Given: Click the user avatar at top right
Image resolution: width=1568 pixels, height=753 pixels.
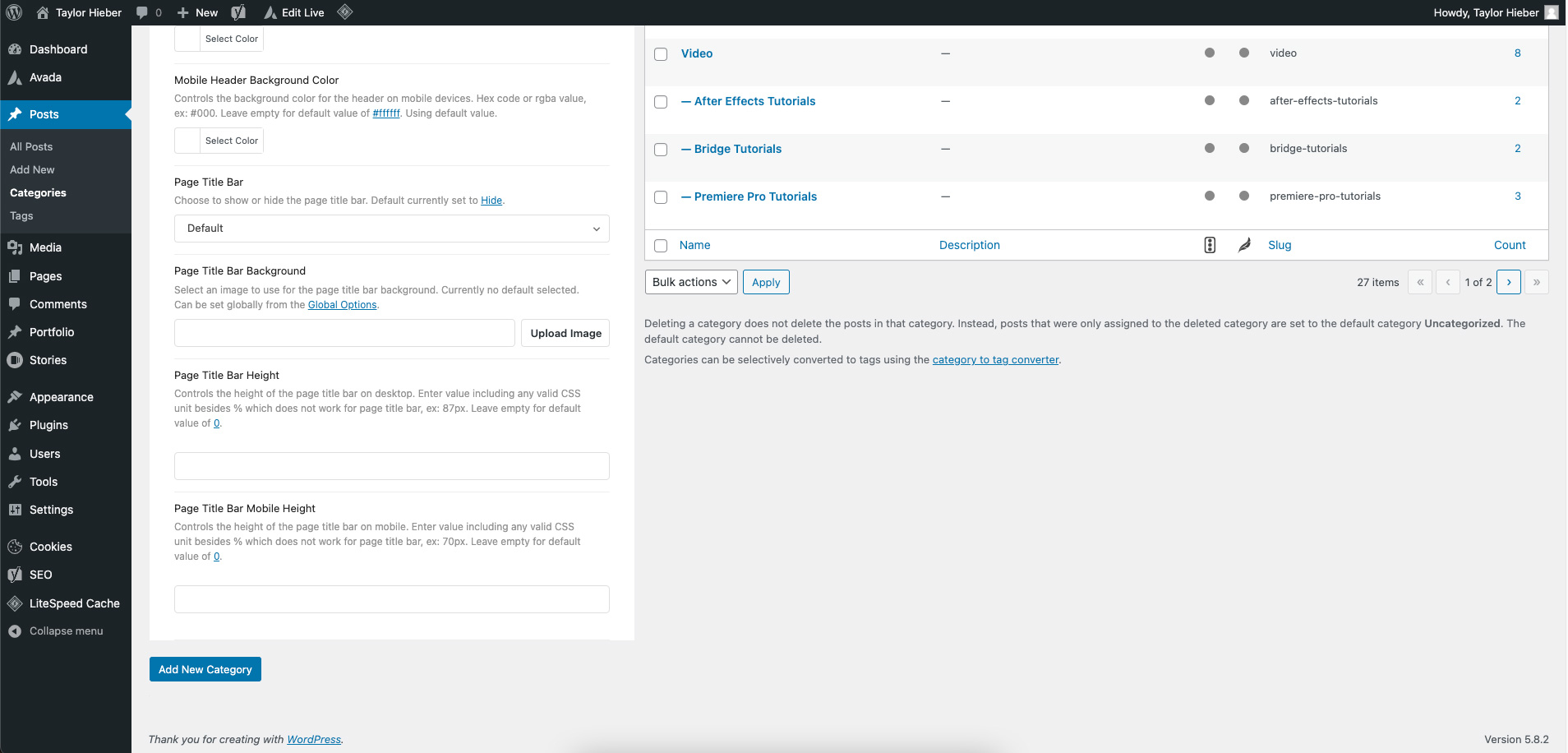Looking at the screenshot, I should 1551,12.
